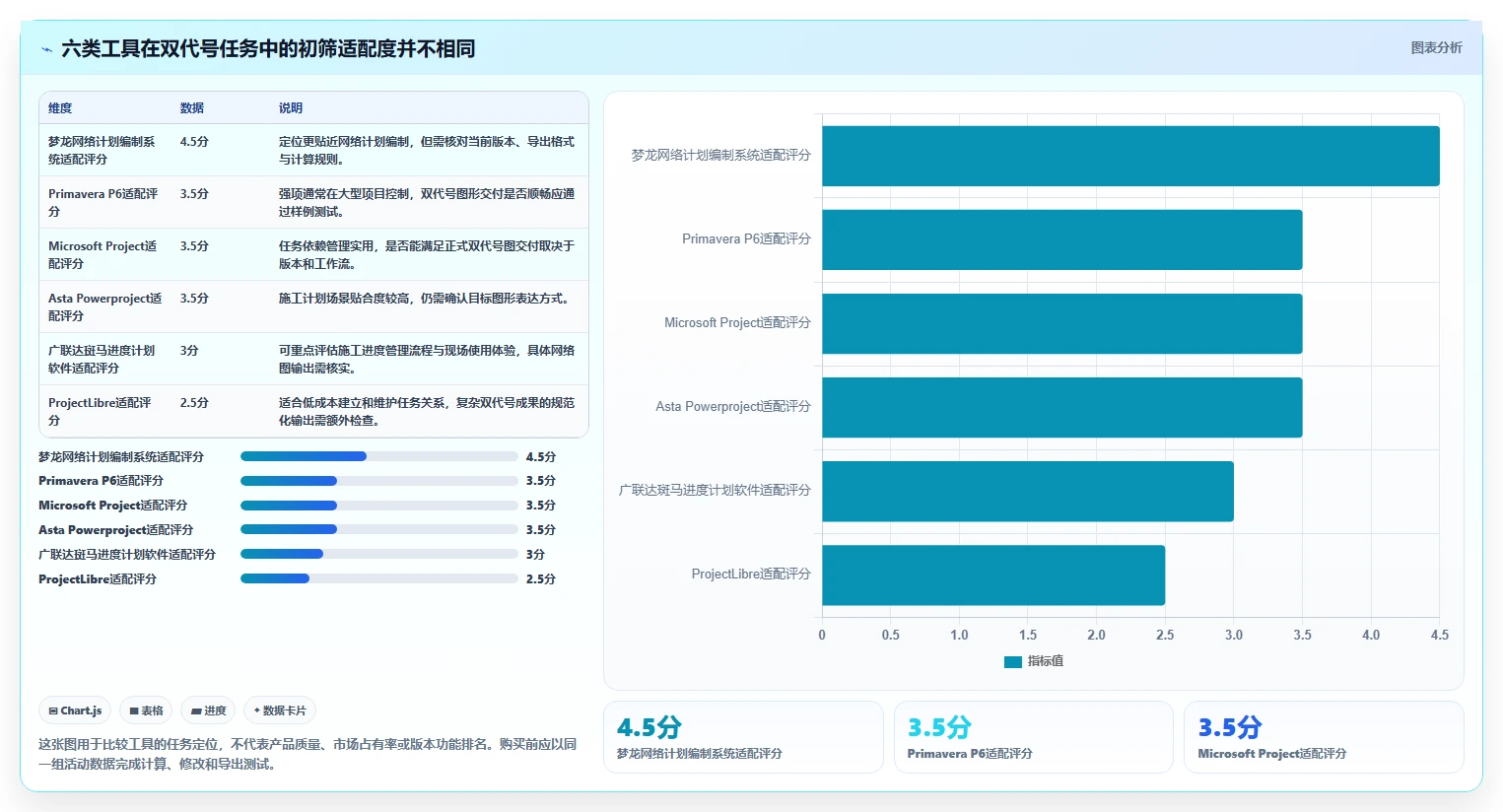Click the footnote text 这张图用于比较工具

pyautogui.click(x=307, y=754)
